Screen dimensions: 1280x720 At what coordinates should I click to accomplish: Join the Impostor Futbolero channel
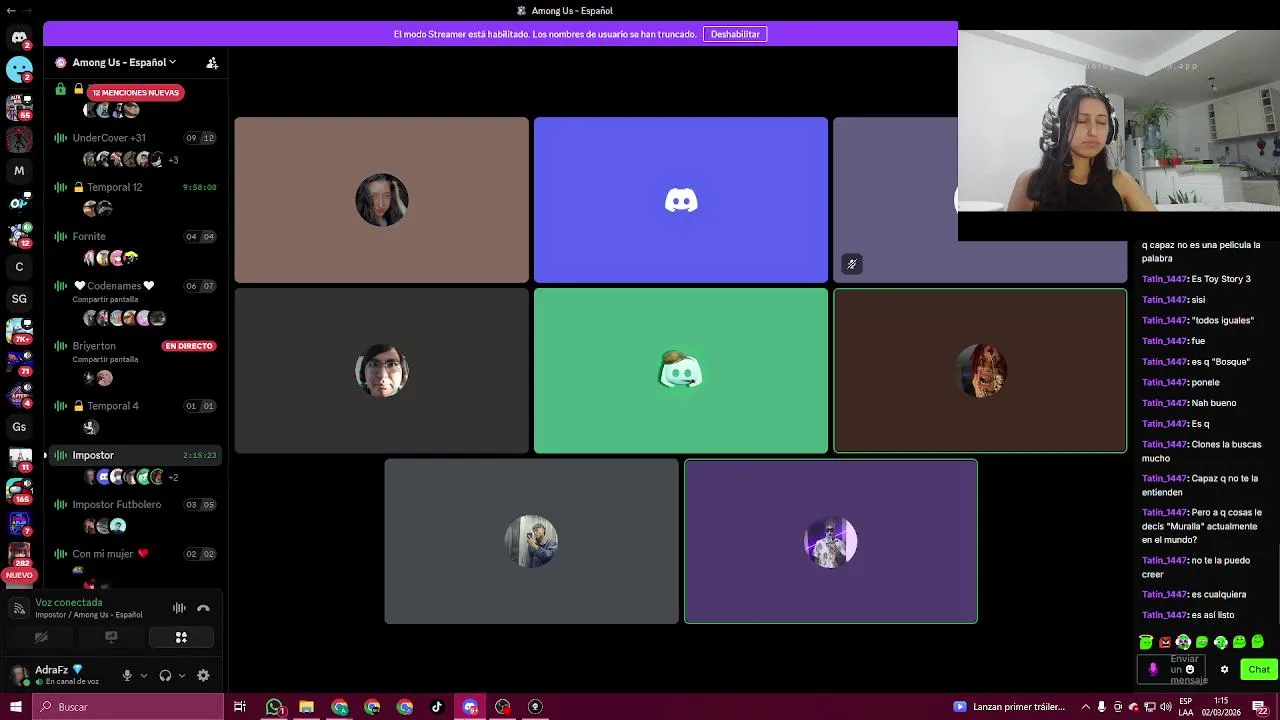(x=135, y=504)
